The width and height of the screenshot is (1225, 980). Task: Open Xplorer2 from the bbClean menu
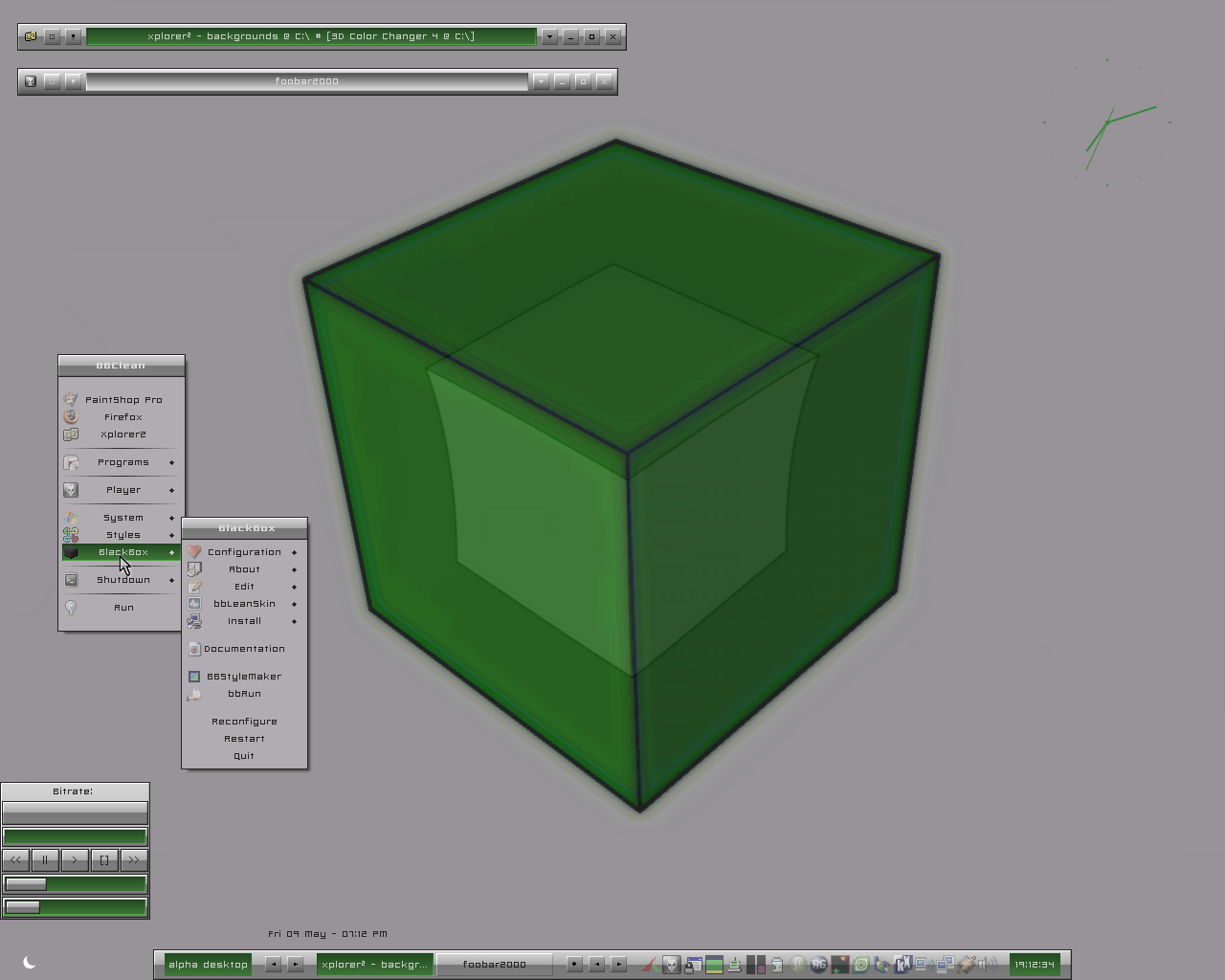pos(122,434)
